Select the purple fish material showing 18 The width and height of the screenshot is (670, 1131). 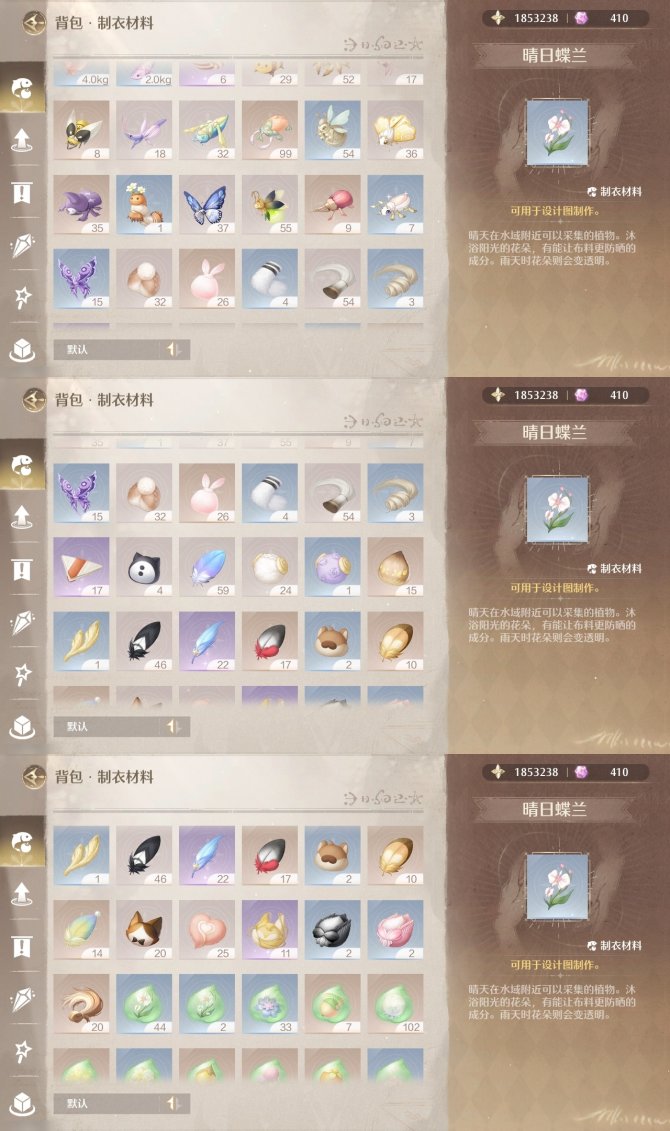pos(144,131)
